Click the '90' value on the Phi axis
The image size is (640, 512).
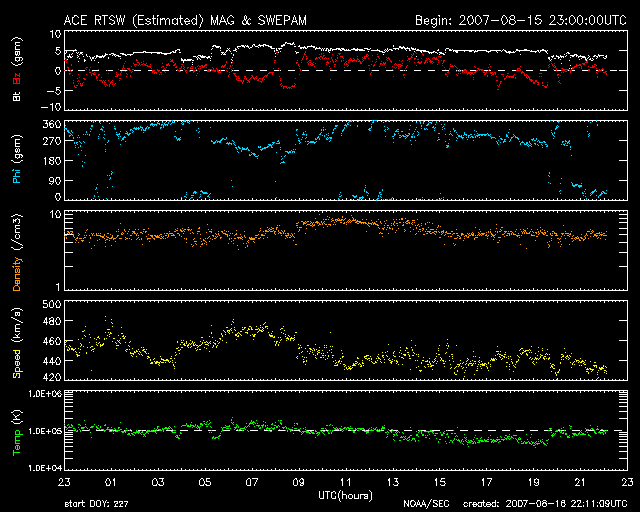pos(55,180)
